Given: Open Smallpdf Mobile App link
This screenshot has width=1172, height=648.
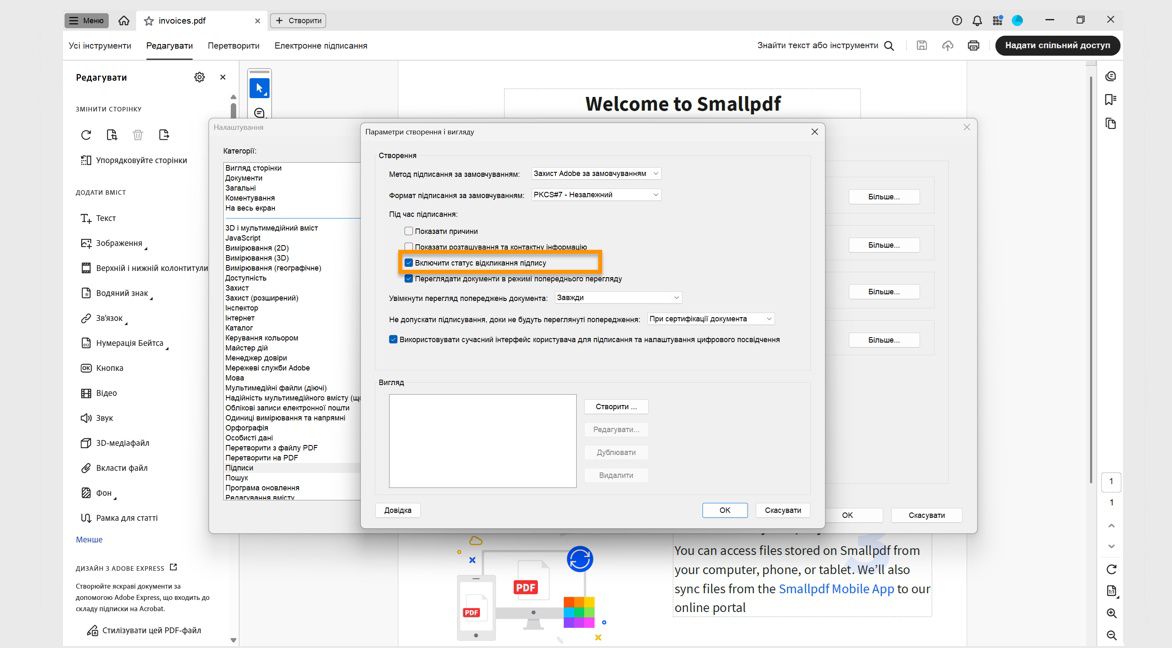Looking at the screenshot, I should click(836, 588).
